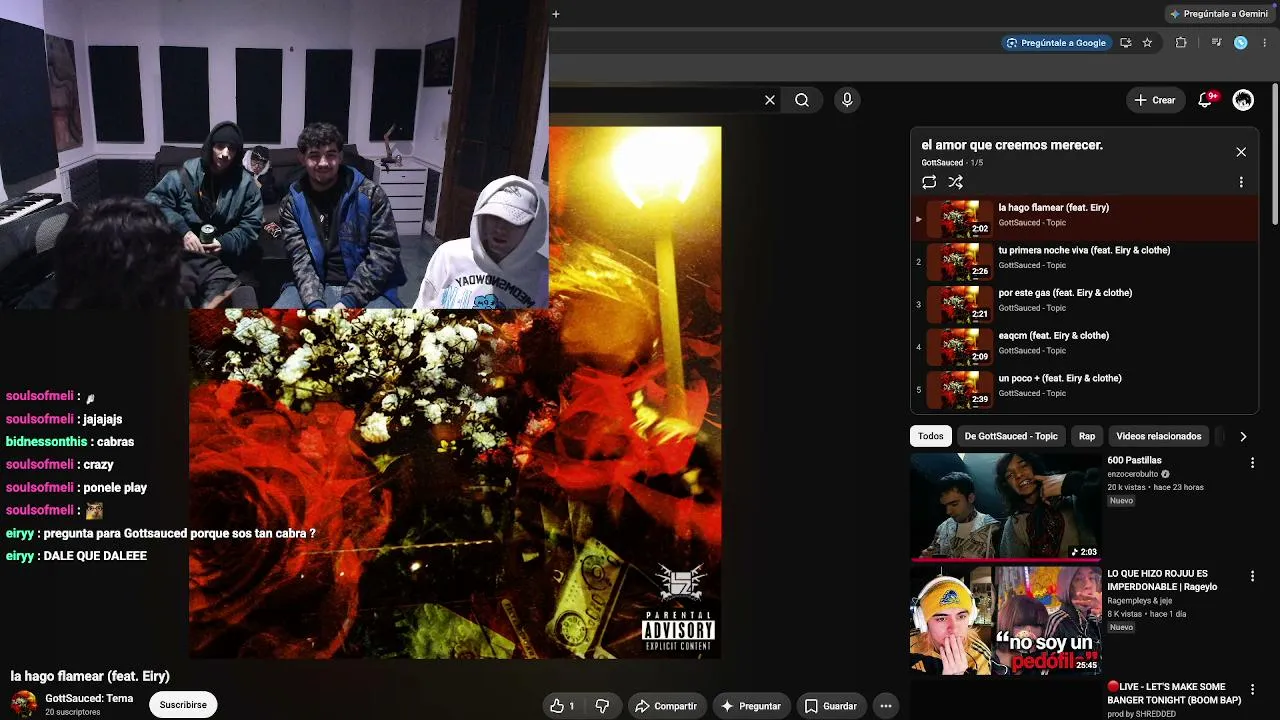The image size is (1280, 720).
Task: Open the enzocerobulto channel
Action: click(1132, 474)
